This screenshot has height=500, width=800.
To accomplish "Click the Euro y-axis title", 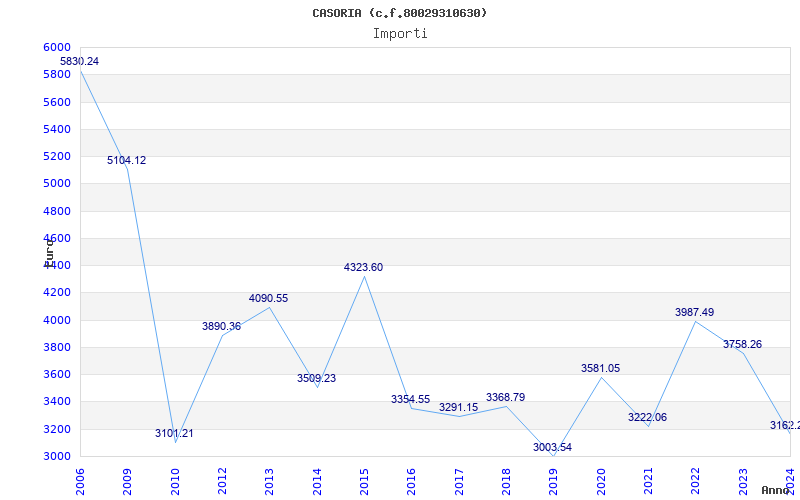I will (49, 252).
